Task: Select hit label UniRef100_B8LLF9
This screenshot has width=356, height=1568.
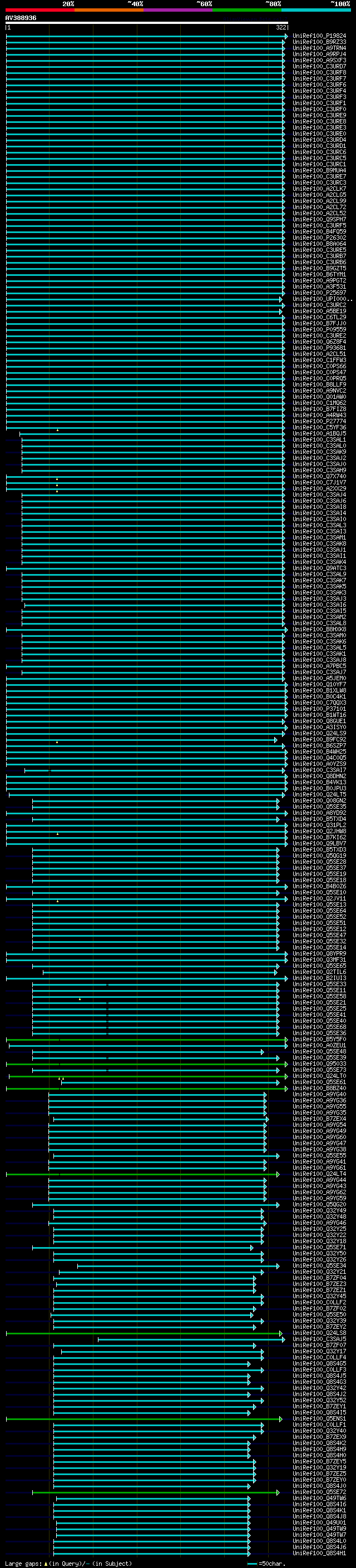Action: click(x=319, y=384)
